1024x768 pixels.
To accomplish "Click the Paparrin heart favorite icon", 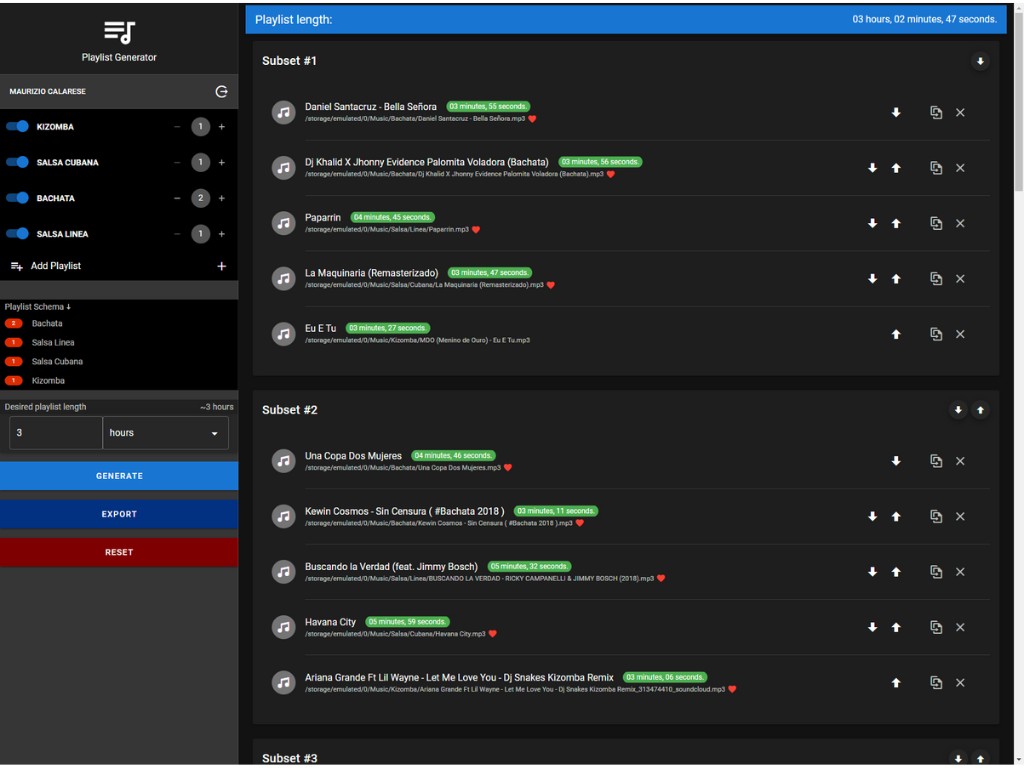I will click(x=476, y=230).
